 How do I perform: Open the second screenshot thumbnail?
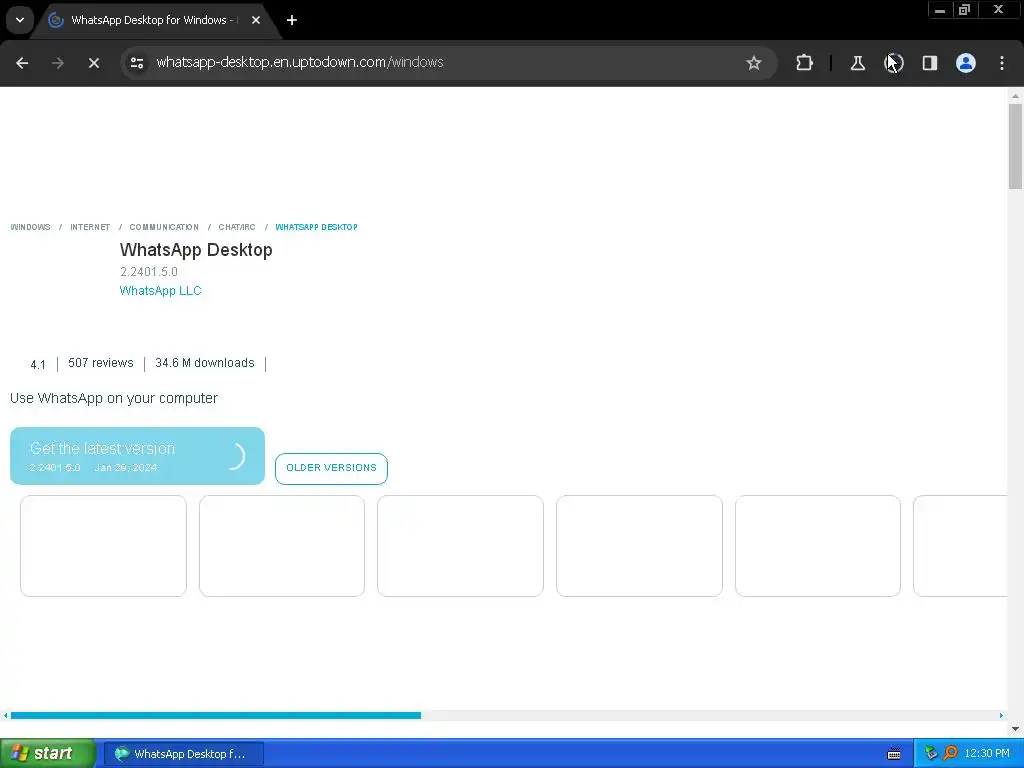pos(281,546)
